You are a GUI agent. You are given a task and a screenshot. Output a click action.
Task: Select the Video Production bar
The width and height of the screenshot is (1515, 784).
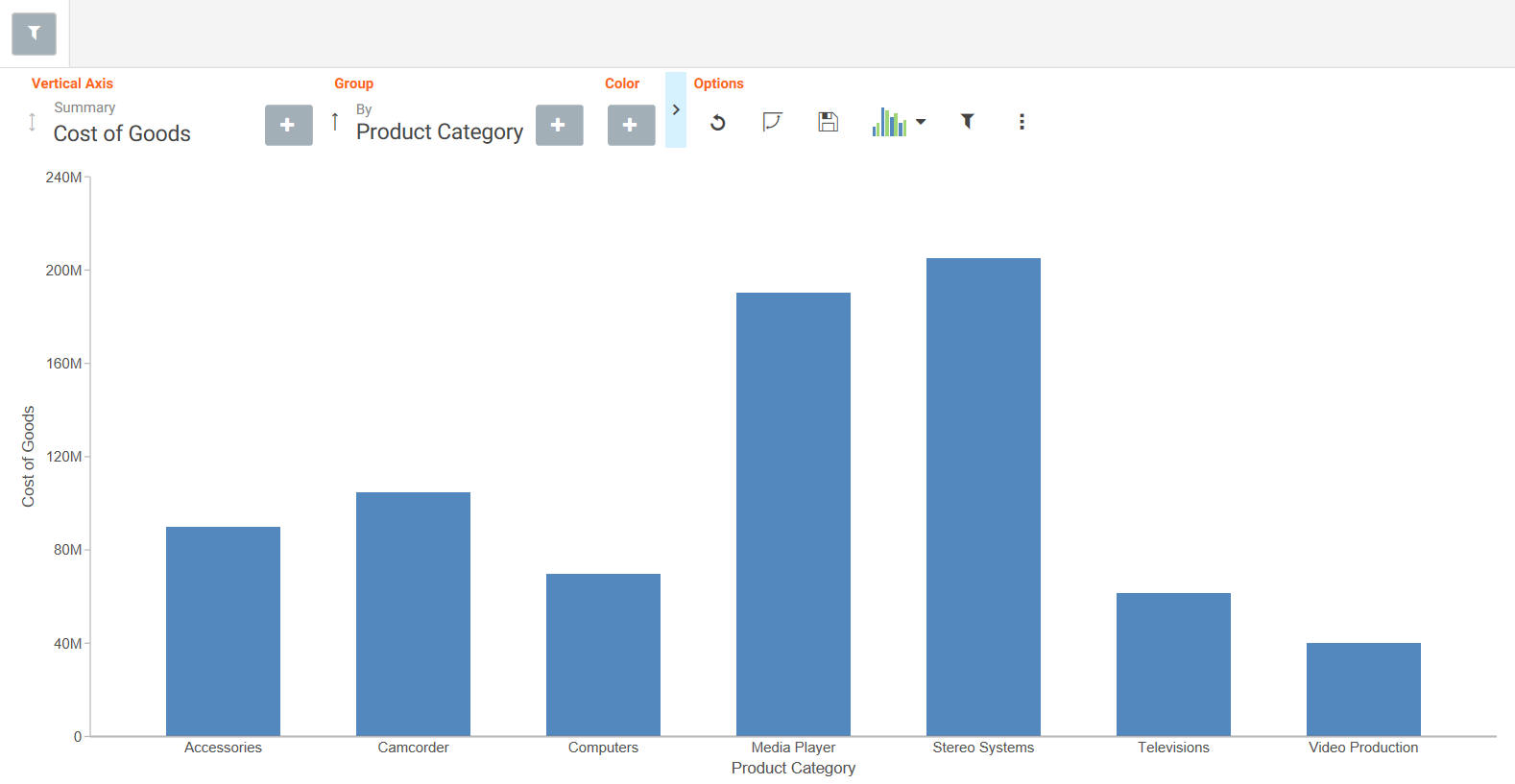tap(1363, 689)
